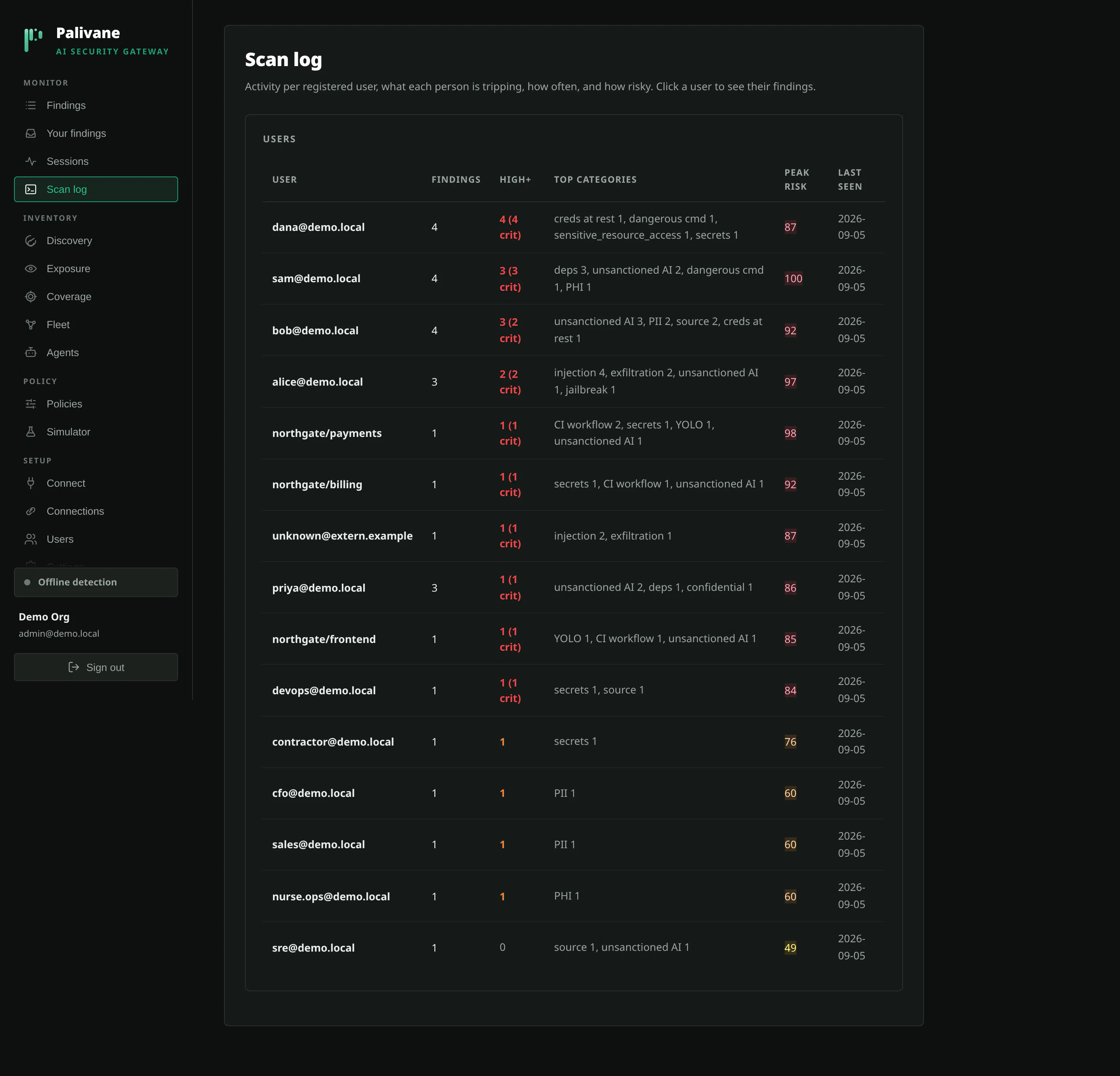Viewport: 1120px width, 1076px height.
Task: Select the bob@demo.local row
Action: click(574, 331)
